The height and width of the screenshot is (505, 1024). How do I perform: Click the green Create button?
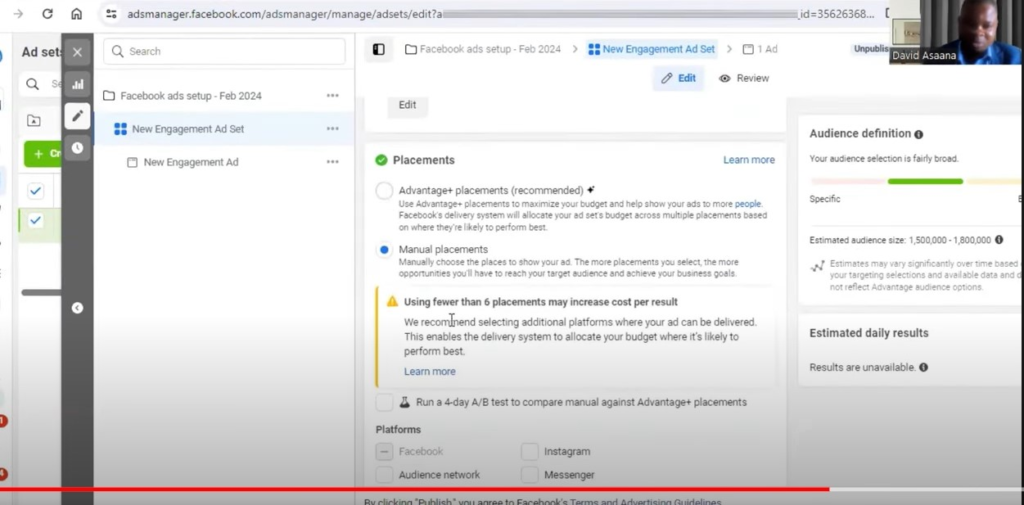click(x=43, y=154)
